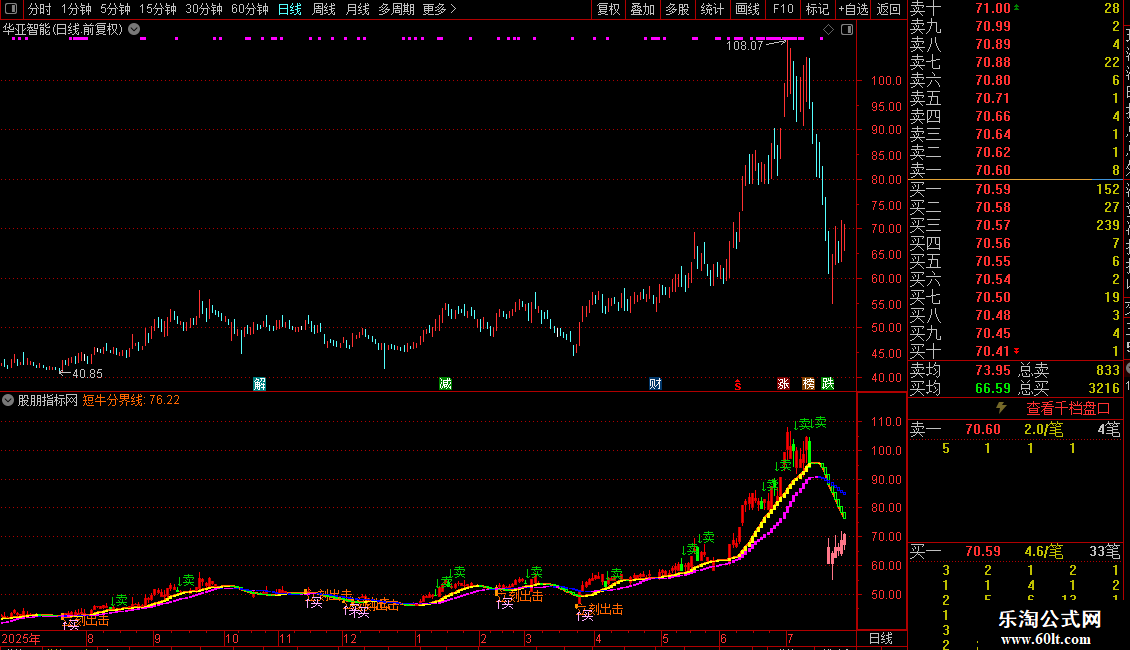Click the 跌 event marker
The width and height of the screenshot is (1130, 650).
(x=827, y=383)
